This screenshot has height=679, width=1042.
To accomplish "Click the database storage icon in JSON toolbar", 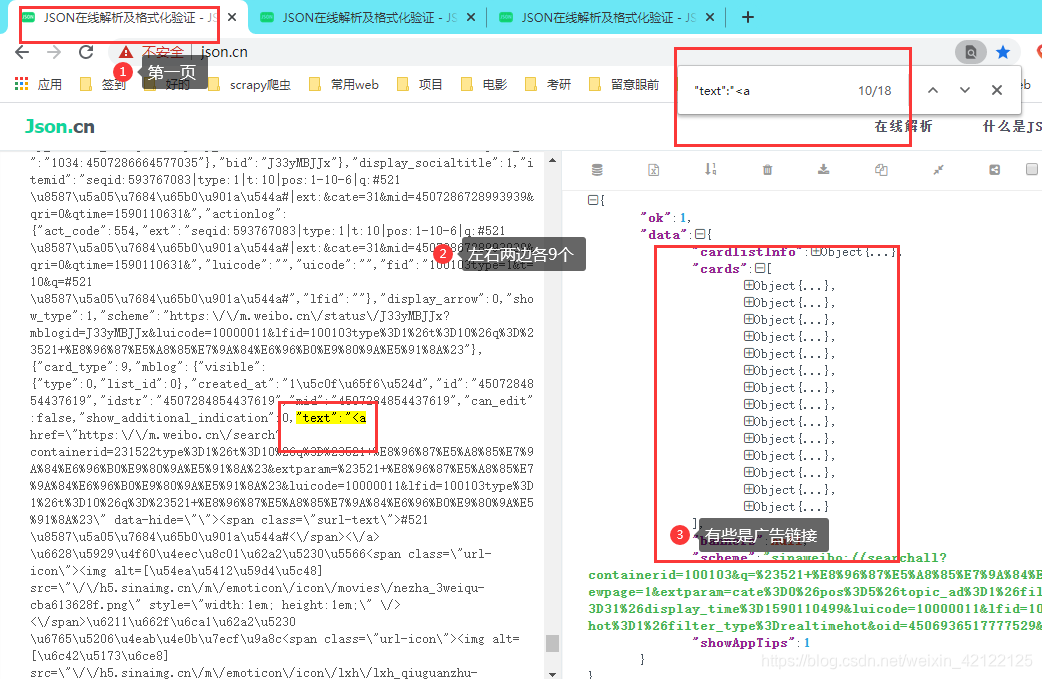I will tap(597, 170).
